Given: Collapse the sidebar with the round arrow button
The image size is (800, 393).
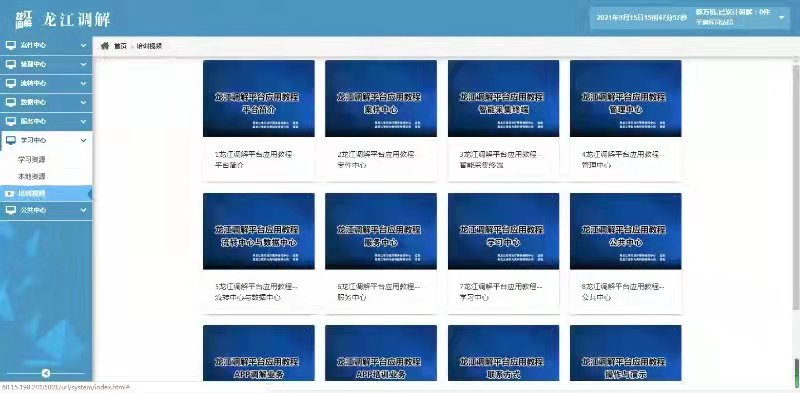Looking at the screenshot, I should pos(46,373).
